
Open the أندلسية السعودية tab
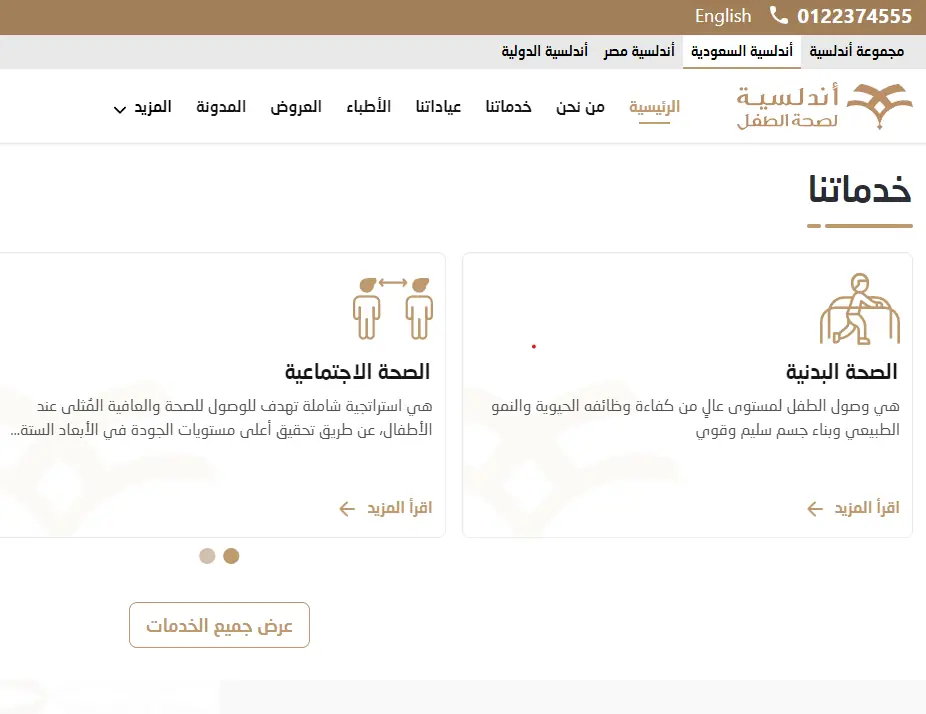[x=741, y=51]
